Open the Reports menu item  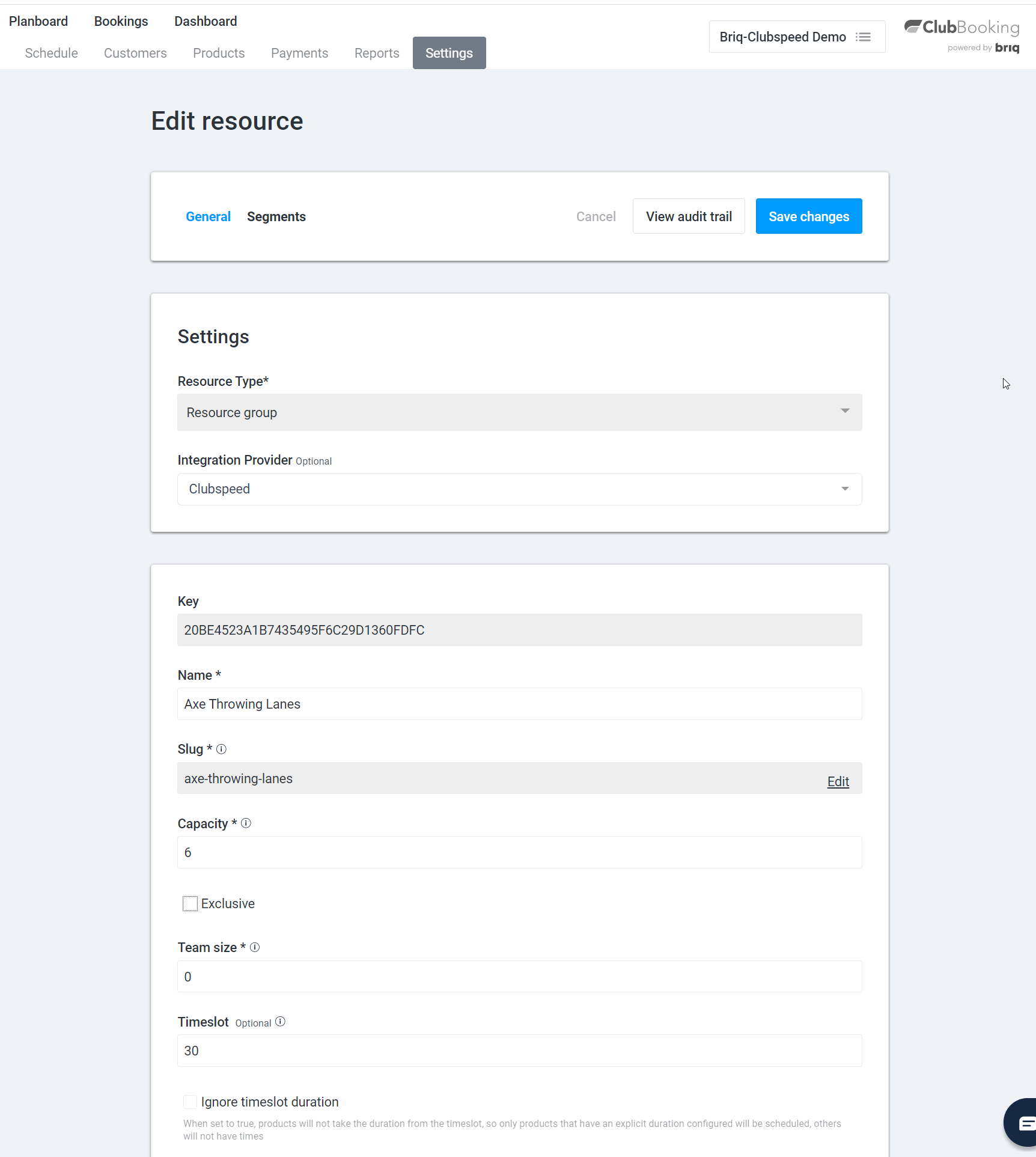coord(377,53)
